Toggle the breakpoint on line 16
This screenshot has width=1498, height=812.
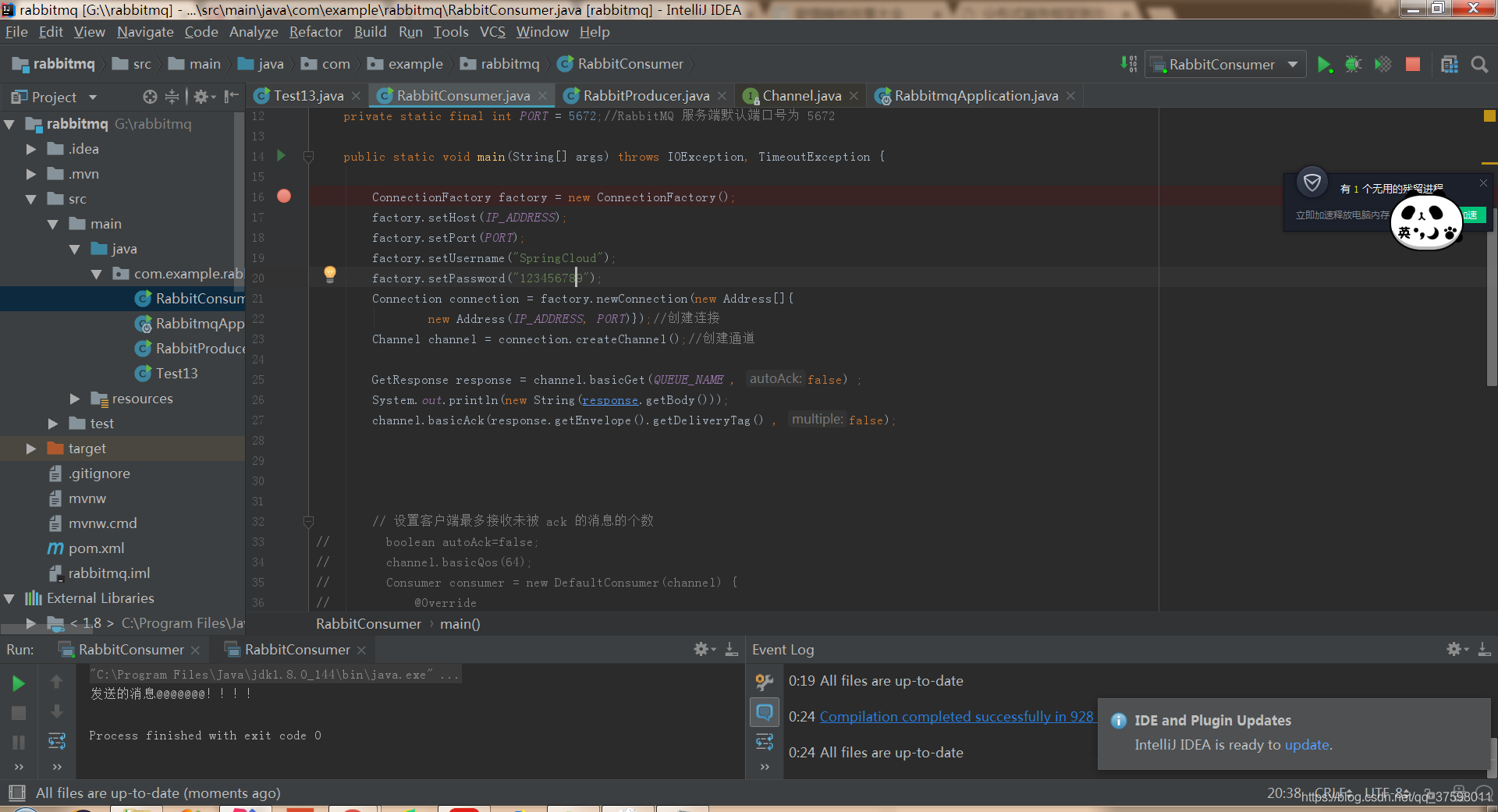284,197
